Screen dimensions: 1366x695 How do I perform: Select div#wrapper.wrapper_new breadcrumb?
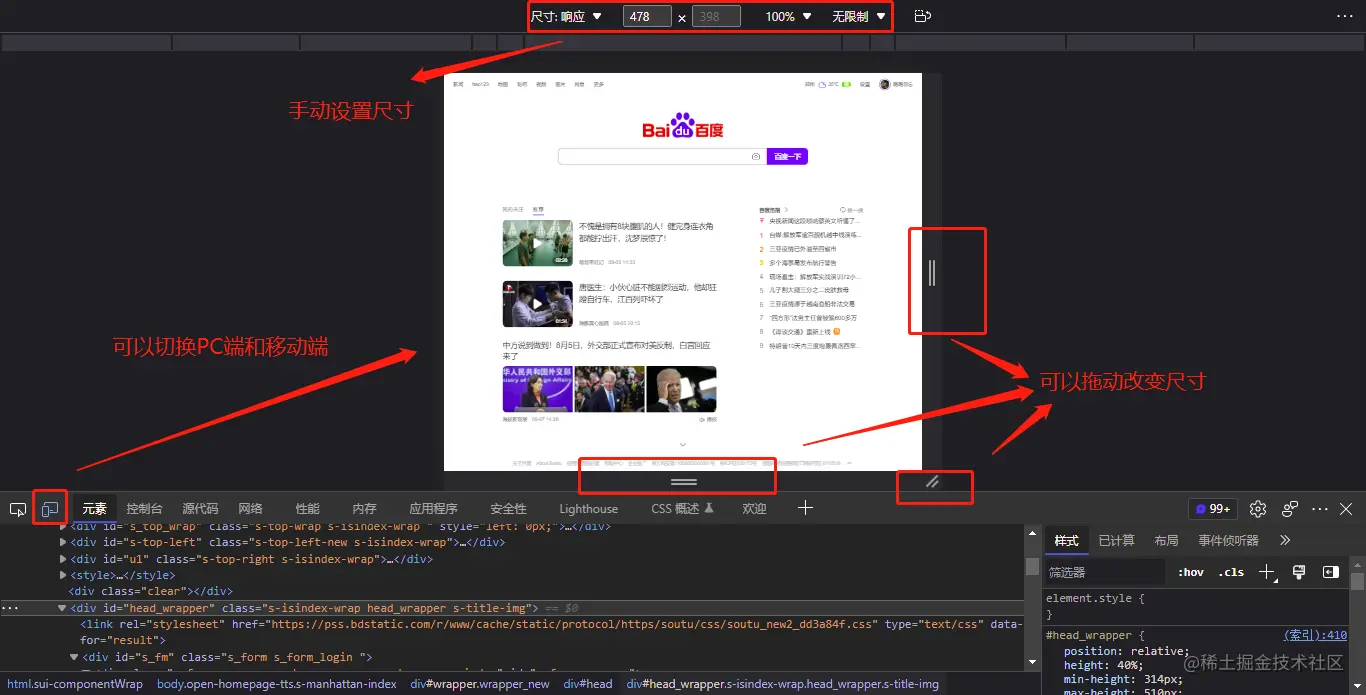pos(480,684)
